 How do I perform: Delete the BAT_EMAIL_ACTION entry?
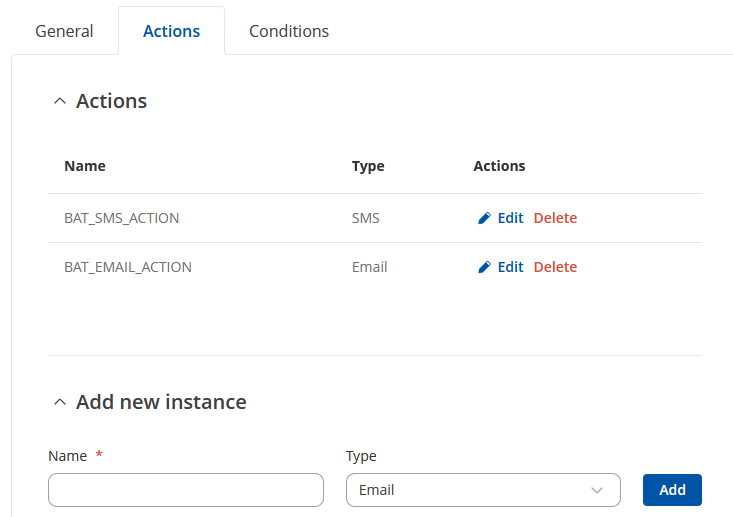pyautogui.click(x=555, y=267)
